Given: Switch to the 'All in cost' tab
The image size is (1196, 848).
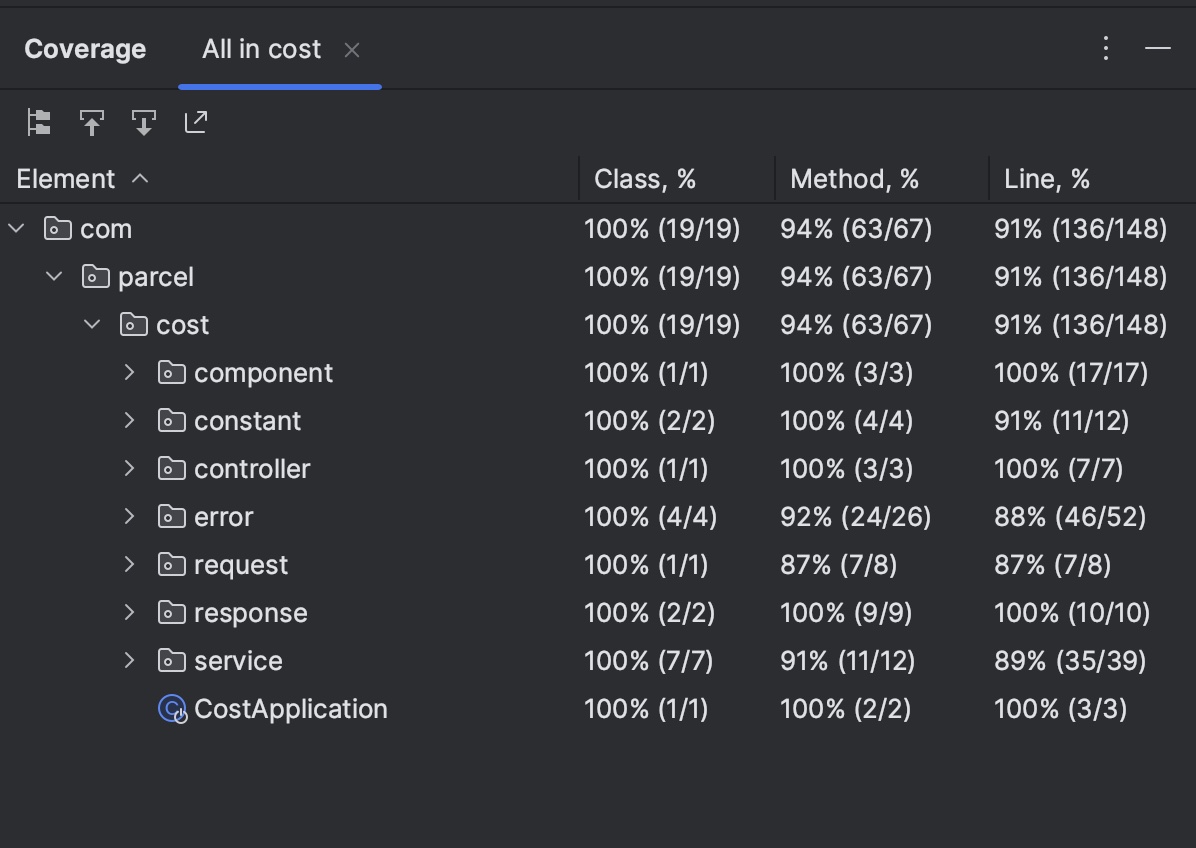Looking at the screenshot, I should tap(261, 49).
